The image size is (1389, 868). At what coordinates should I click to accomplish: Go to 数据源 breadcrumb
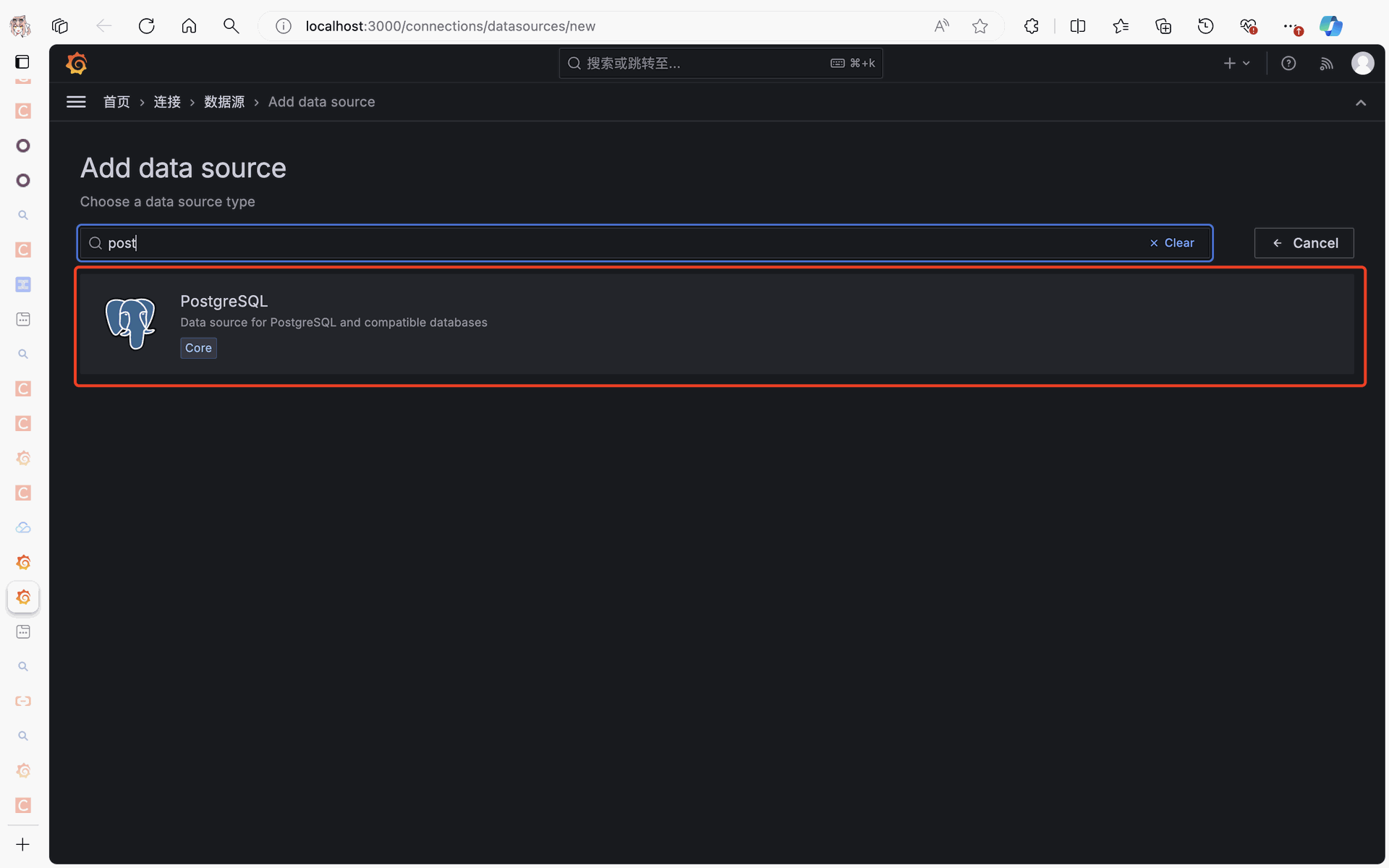click(x=224, y=102)
